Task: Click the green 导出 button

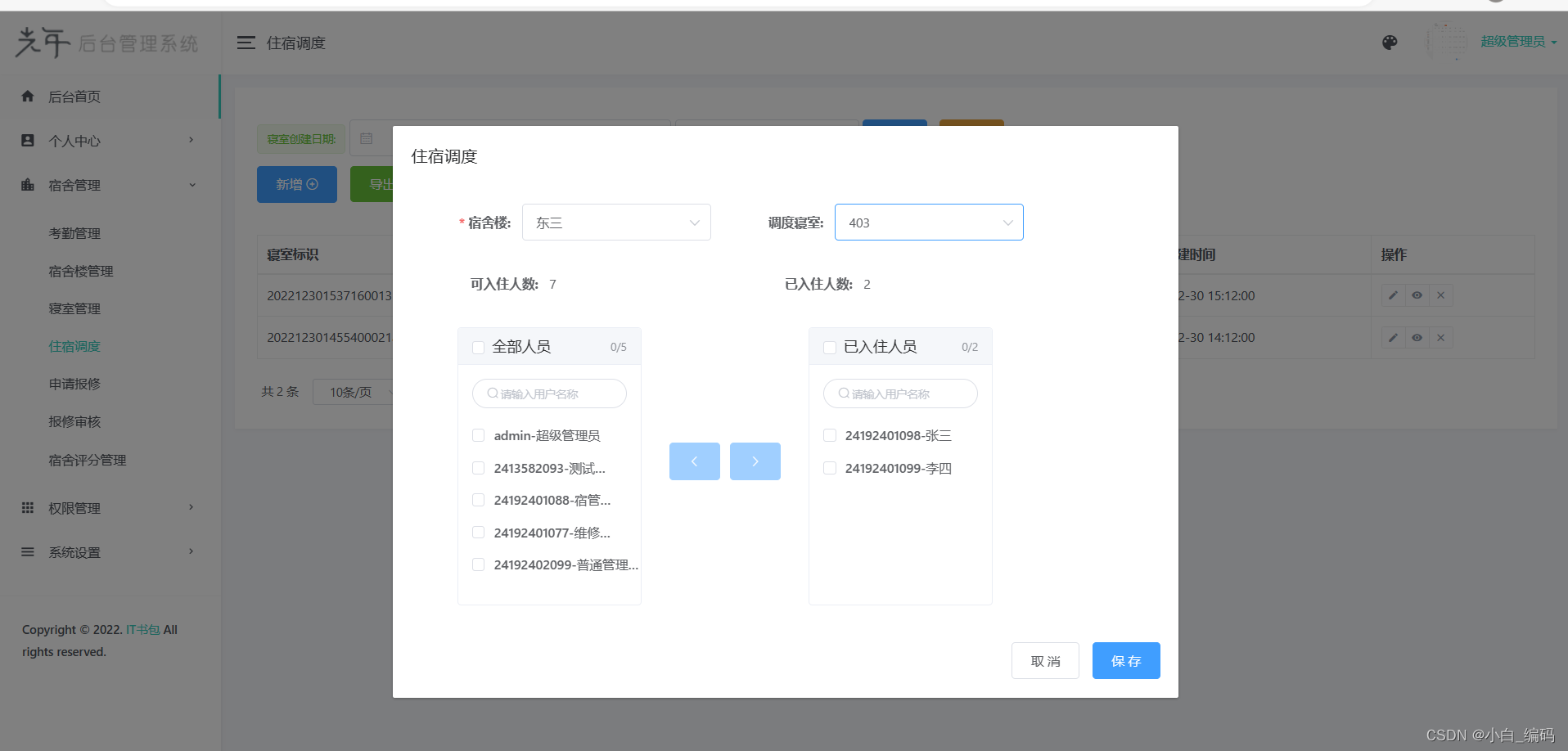Action: 372,184
